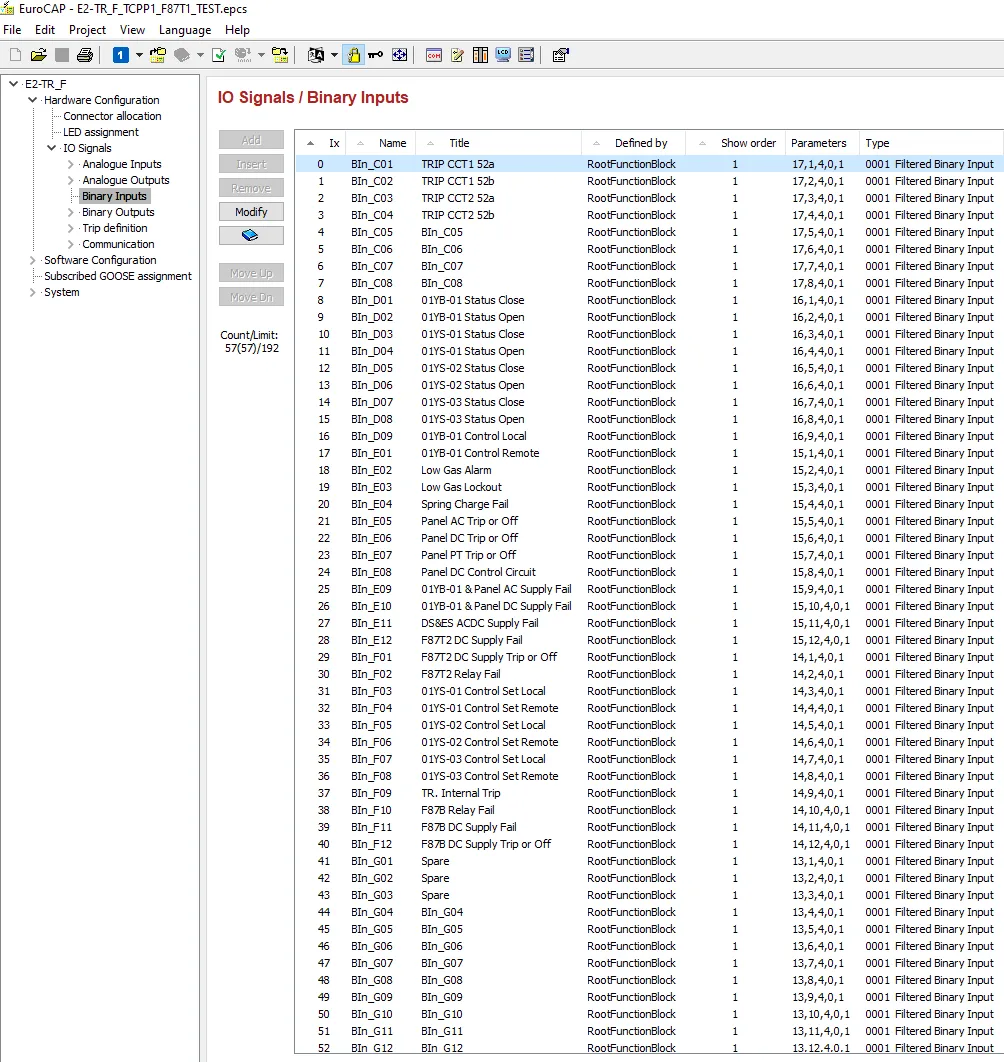Click the red COM window toolbar icon
1004x1062 pixels.
coord(434,55)
